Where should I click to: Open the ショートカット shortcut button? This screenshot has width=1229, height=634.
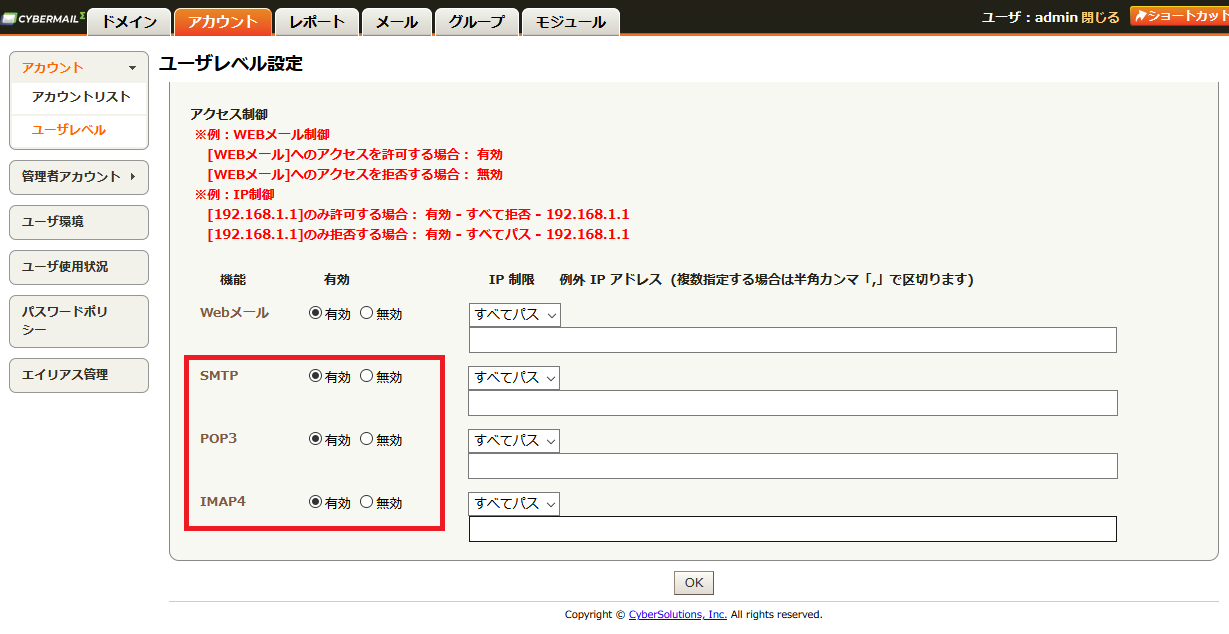pos(1179,16)
